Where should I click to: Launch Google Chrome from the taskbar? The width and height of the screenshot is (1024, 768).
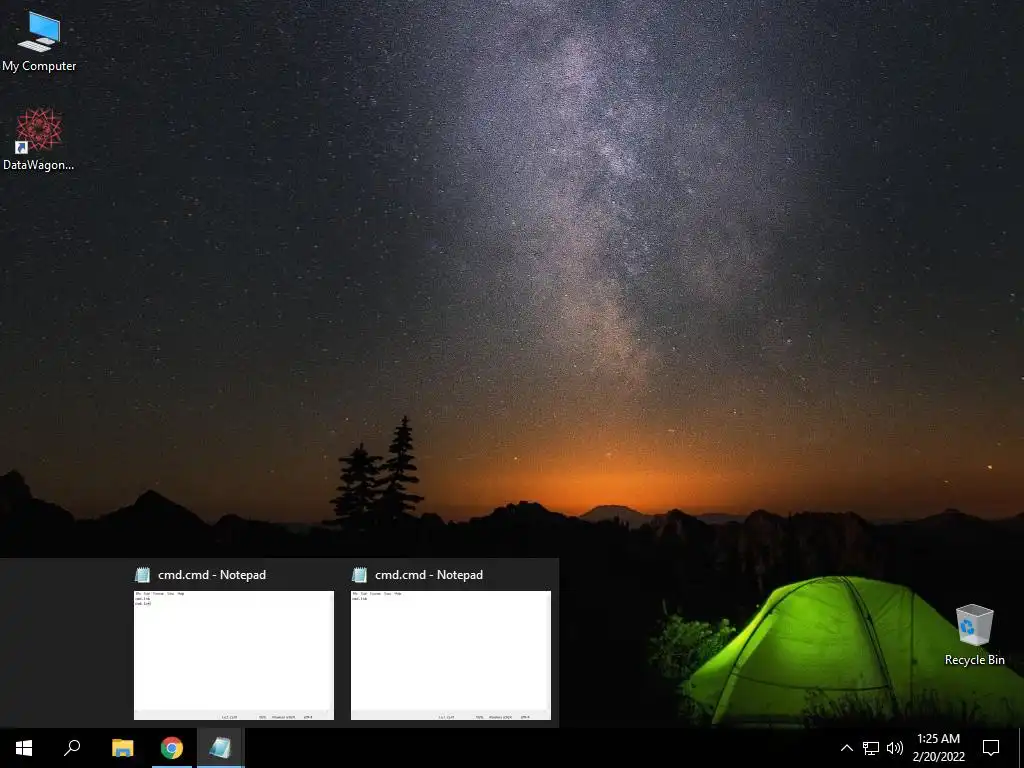[x=172, y=748]
